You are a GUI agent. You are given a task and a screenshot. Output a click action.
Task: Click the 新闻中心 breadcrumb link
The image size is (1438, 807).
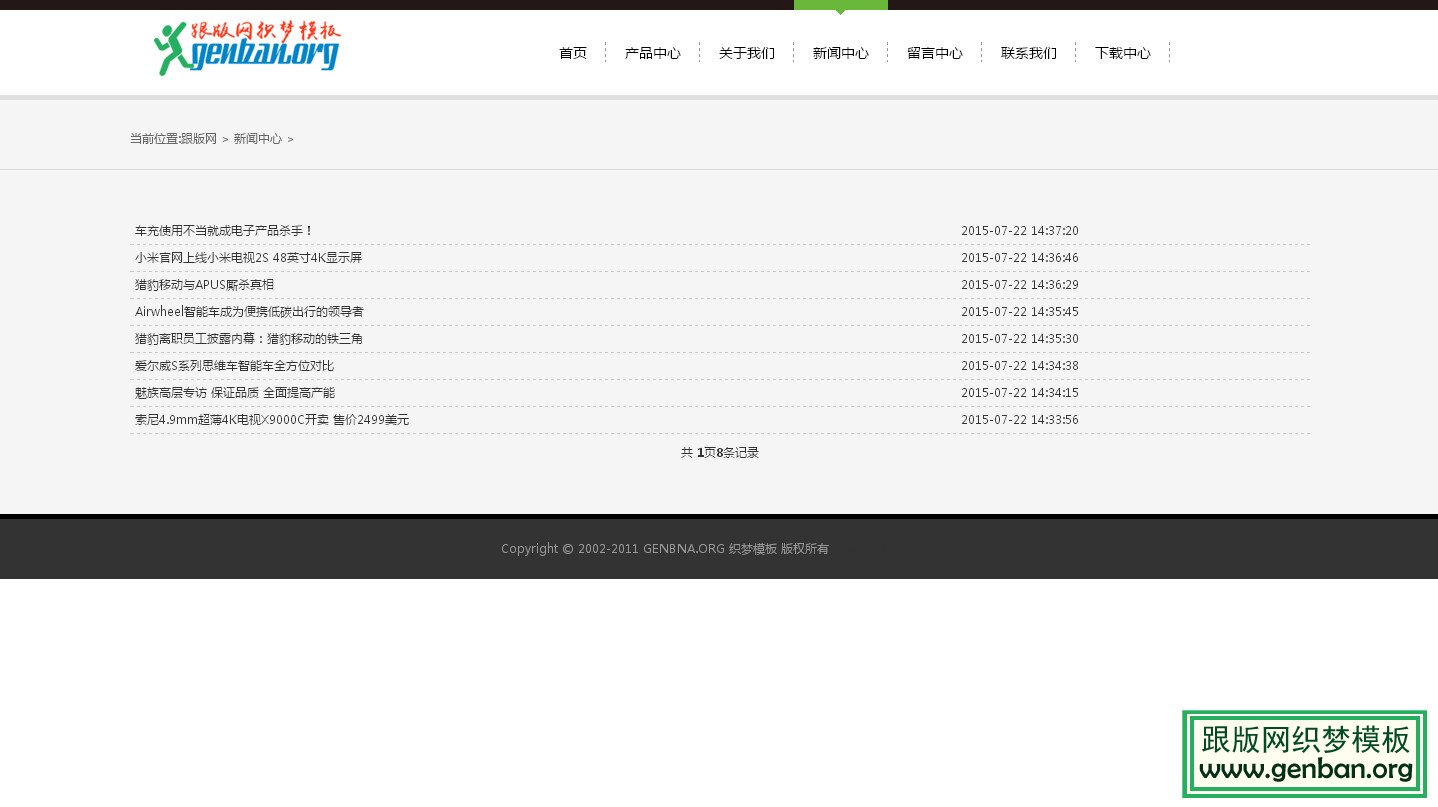tap(257, 139)
